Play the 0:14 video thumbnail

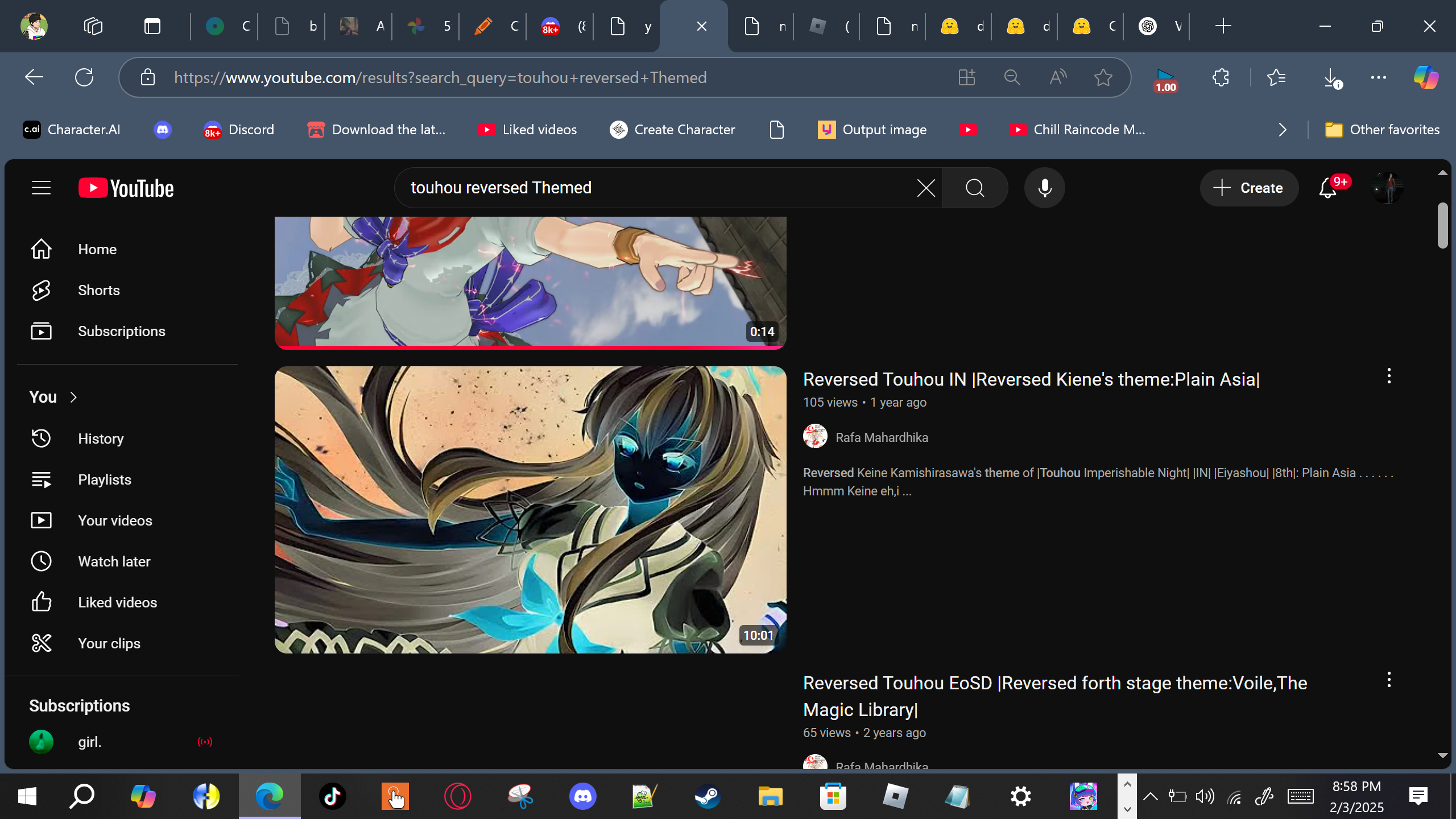click(530, 283)
